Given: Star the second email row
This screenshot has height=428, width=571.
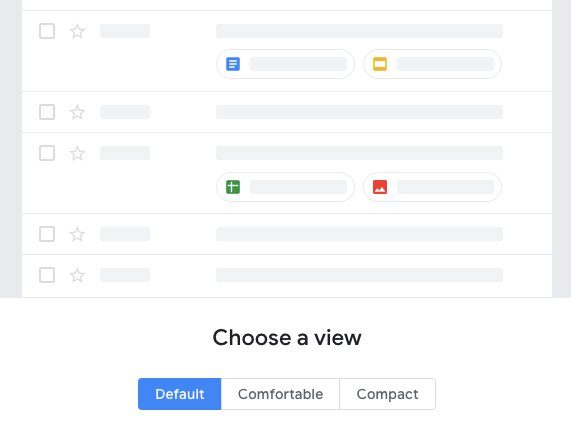Looking at the screenshot, I should [77, 112].
